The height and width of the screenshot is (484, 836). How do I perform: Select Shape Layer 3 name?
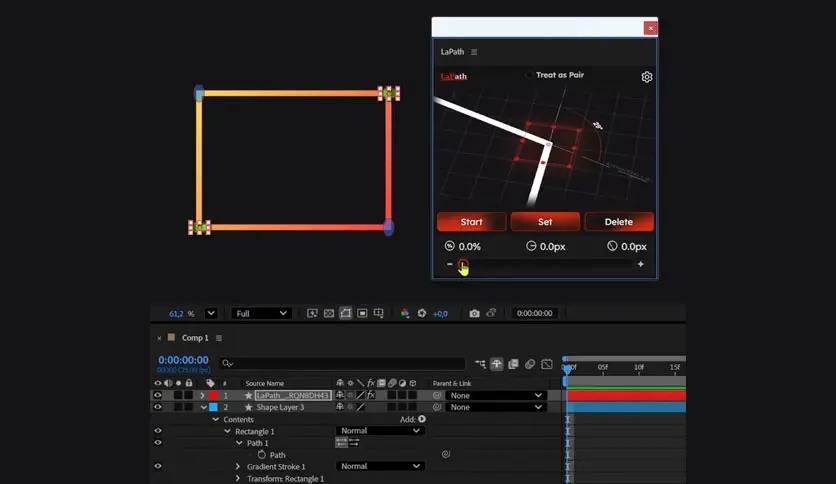pos(280,407)
